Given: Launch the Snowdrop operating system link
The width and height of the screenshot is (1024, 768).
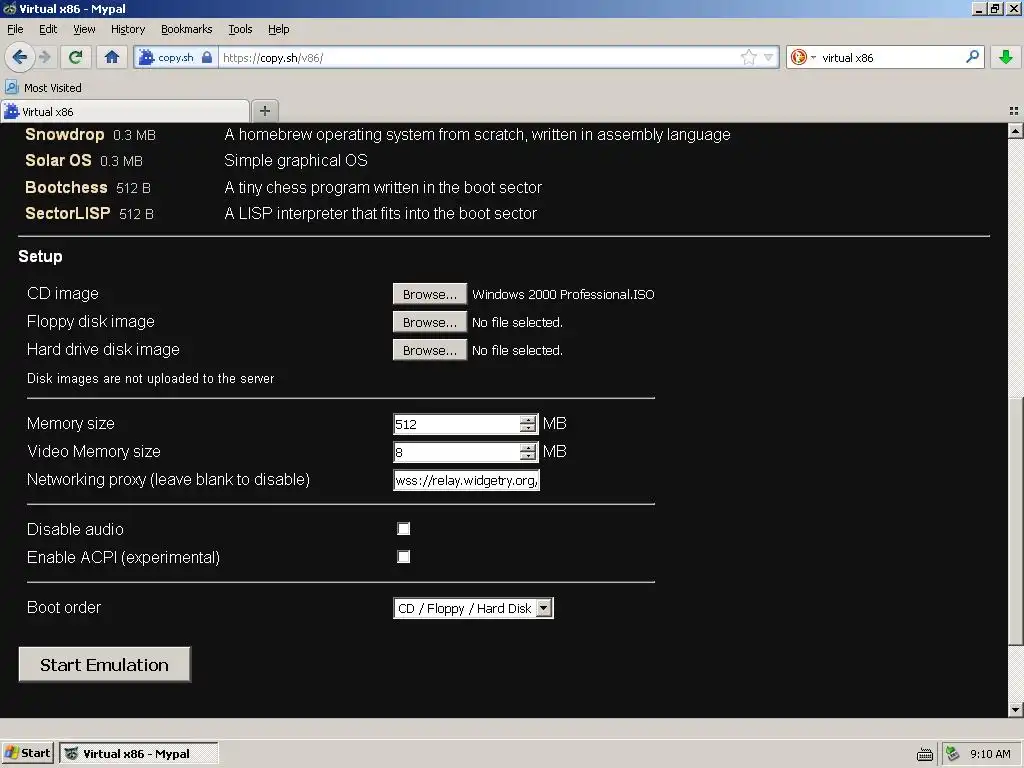Looking at the screenshot, I should 65,135.
